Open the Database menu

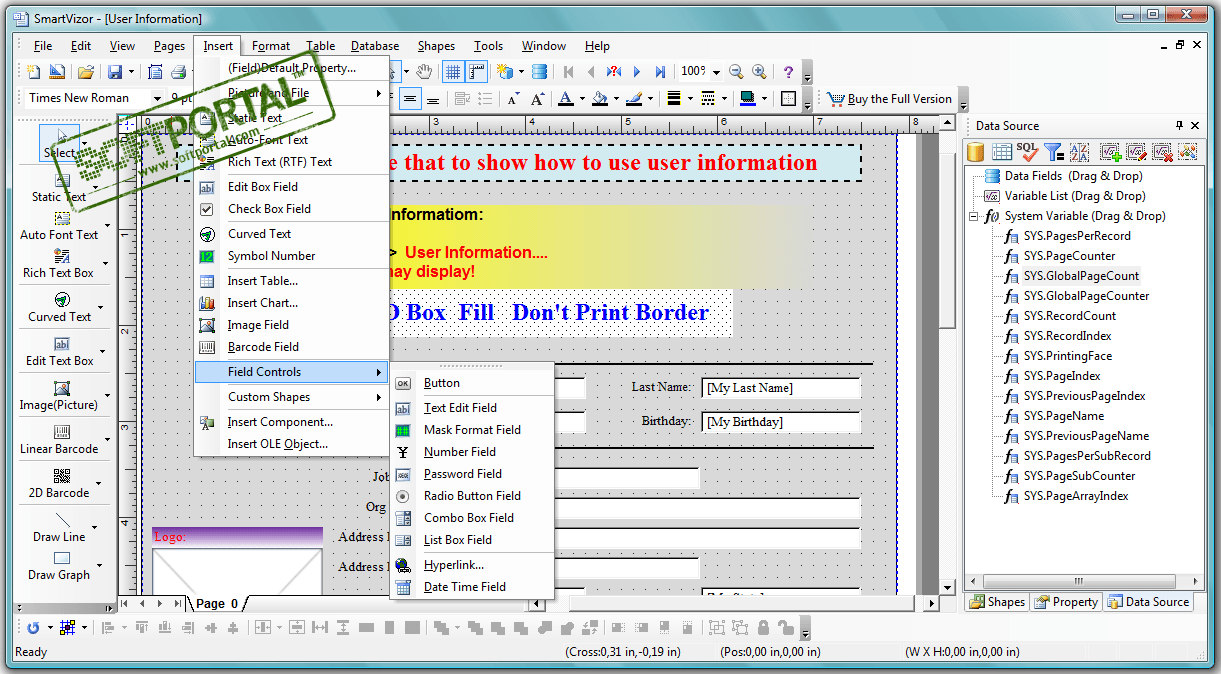[x=375, y=46]
